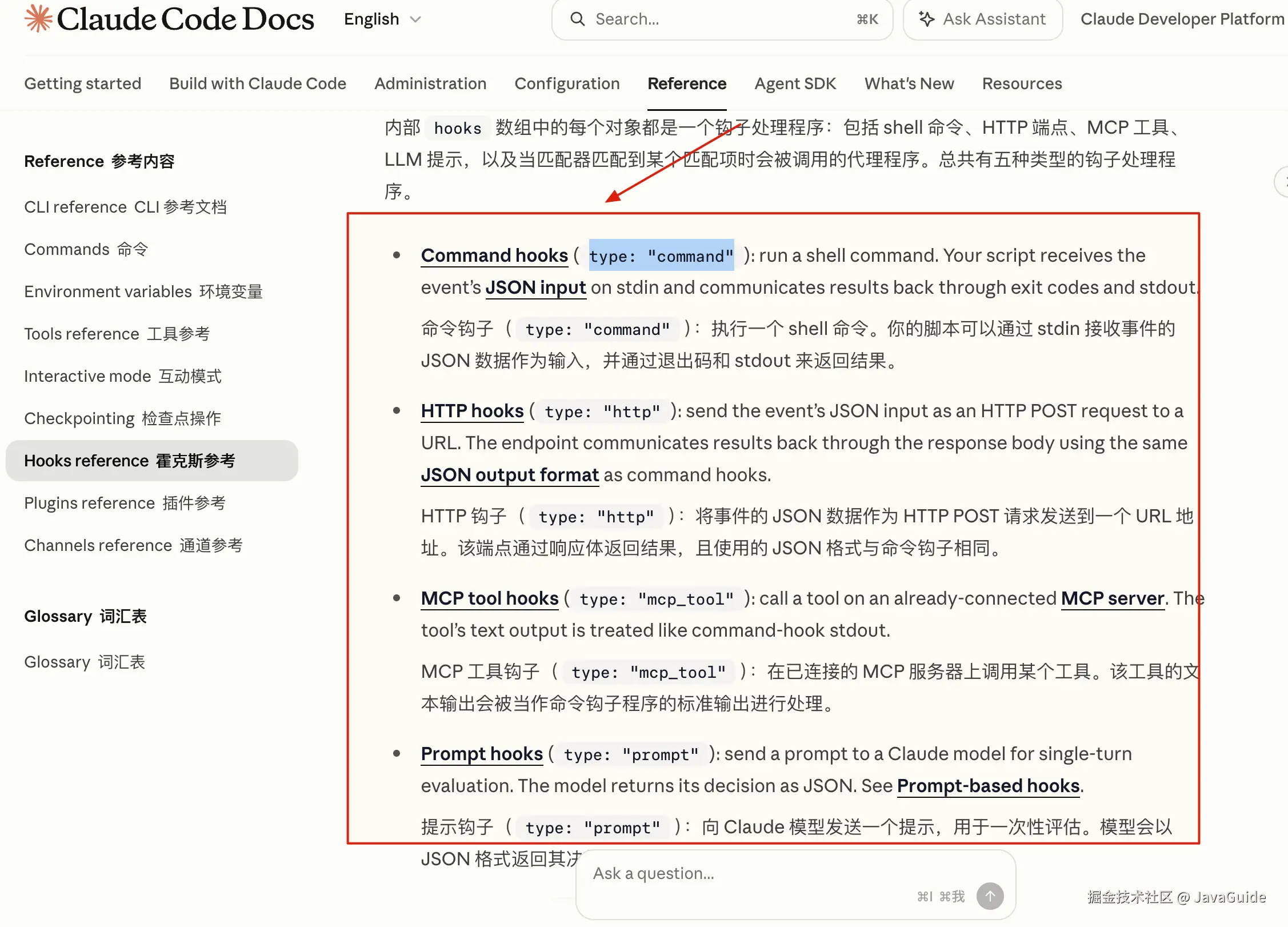The height and width of the screenshot is (927, 1288).
Task: Open Build with Claude Code tab
Action: click(x=258, y=83)
